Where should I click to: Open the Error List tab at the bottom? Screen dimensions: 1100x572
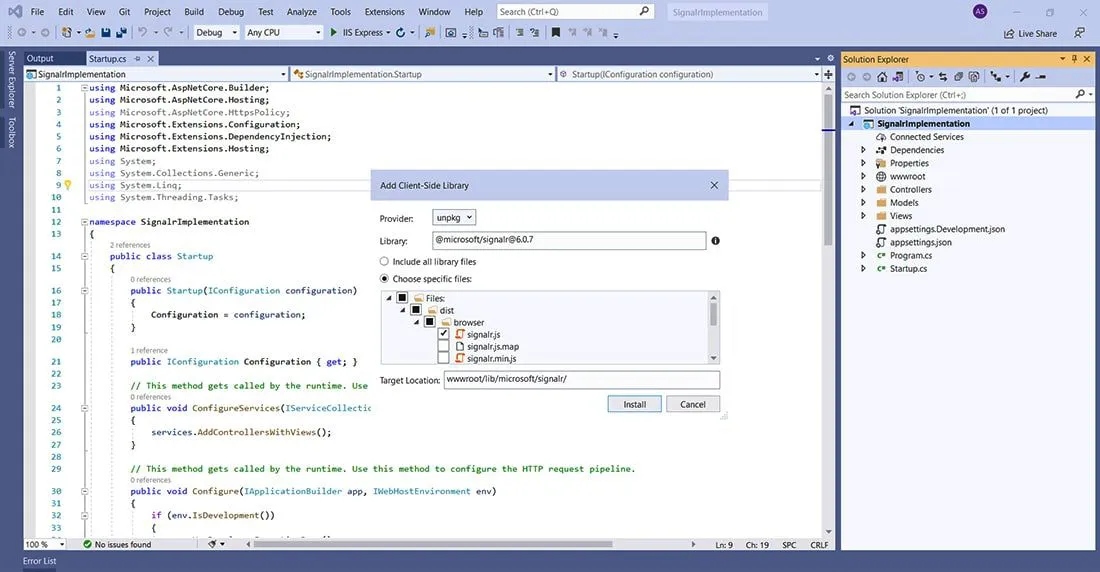tap(39, 561)
